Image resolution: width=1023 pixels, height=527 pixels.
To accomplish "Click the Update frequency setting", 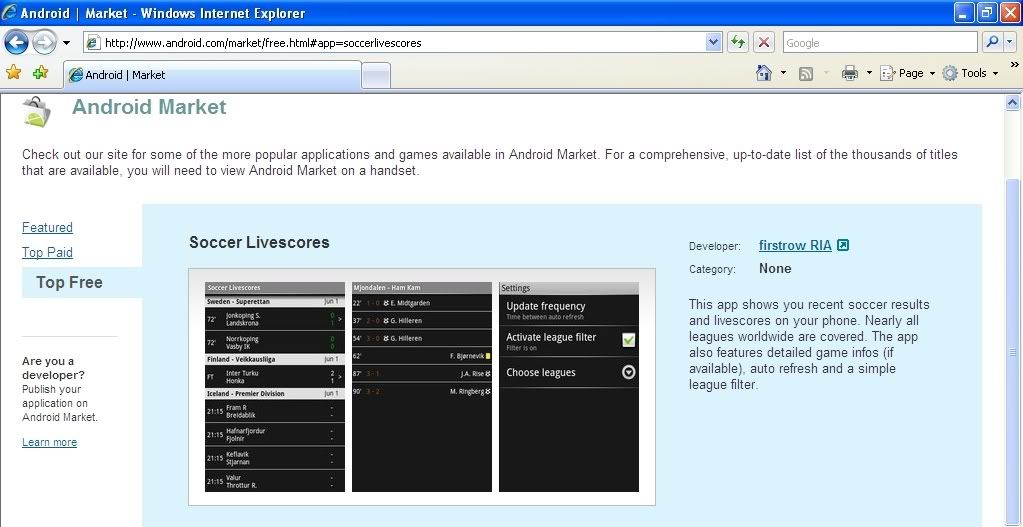I will 569,310.
